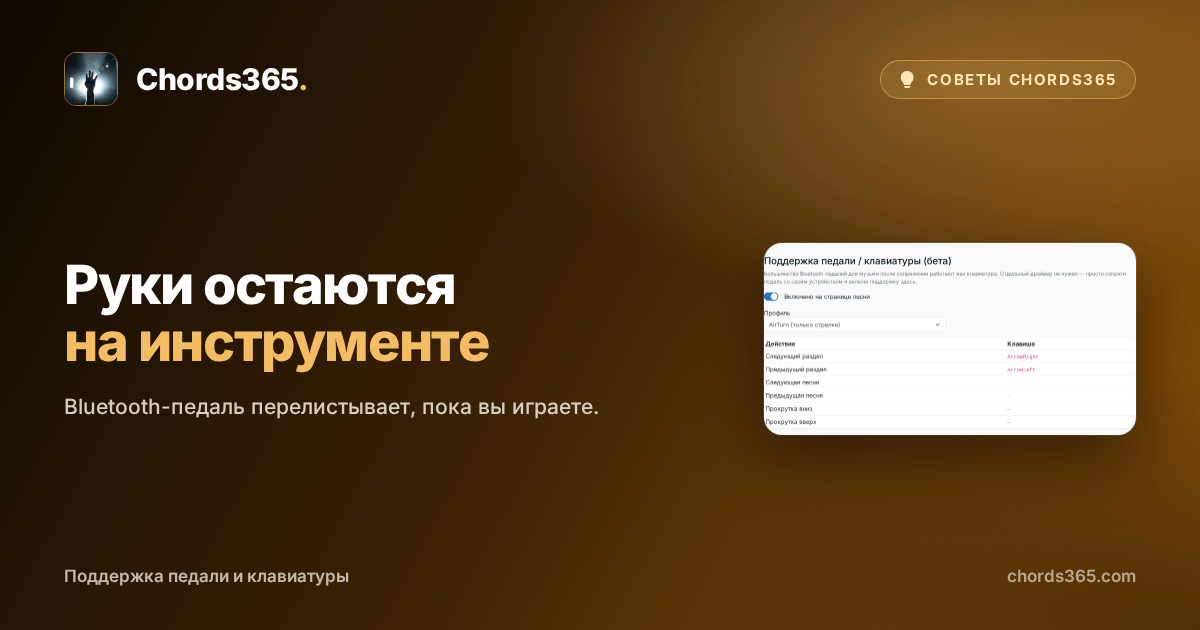Viewport: 1200px width, 630px height.
Task: Click the dropdown chevron of the Профиль select
Action: coord(937,325)
